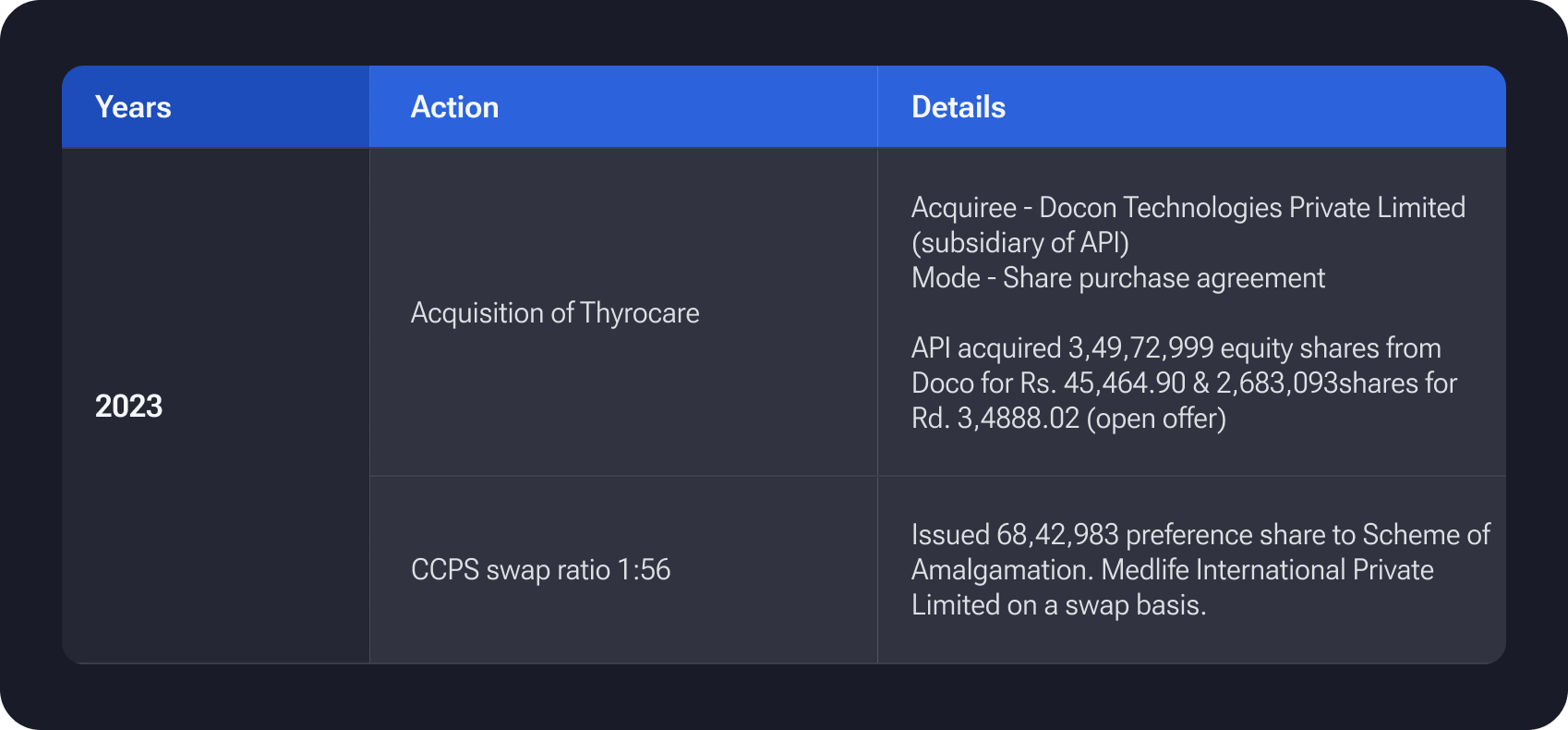Click the word 'Amalgamation.' in Details

point(1002,569)
